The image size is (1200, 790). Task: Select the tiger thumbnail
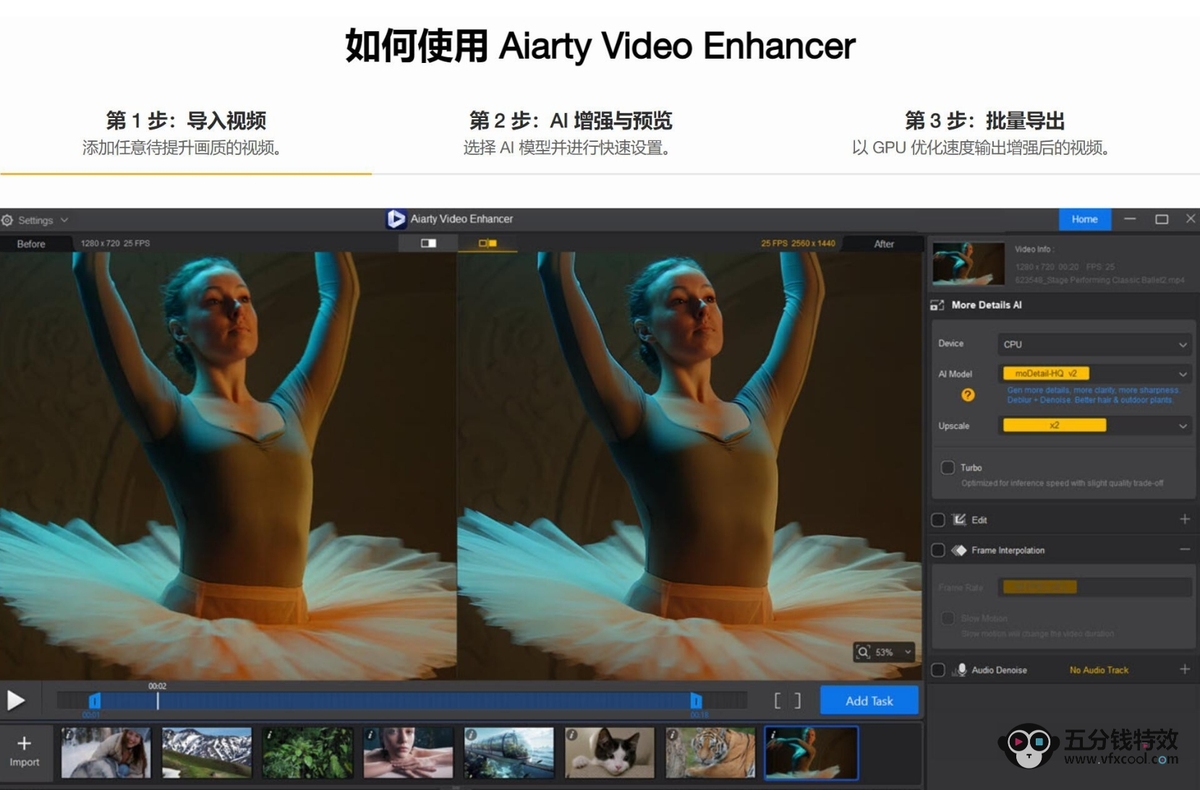pos(711,752)
